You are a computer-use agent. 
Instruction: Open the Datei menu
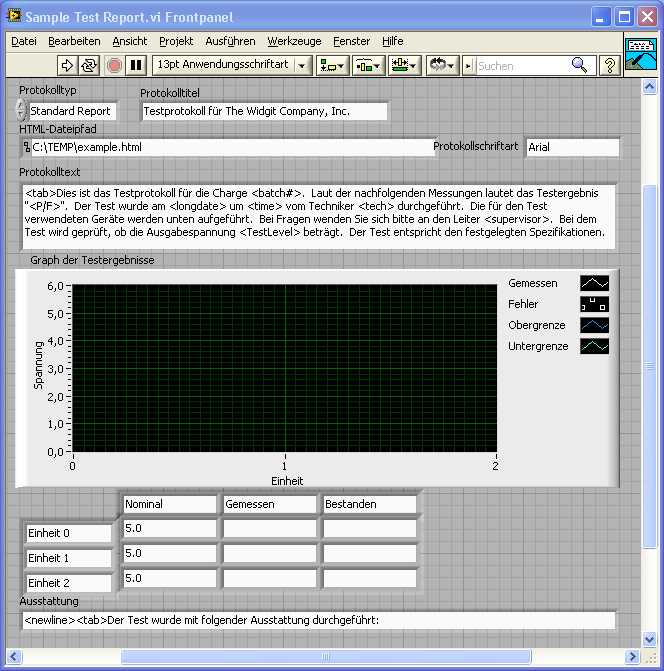(x=24, y=41)
